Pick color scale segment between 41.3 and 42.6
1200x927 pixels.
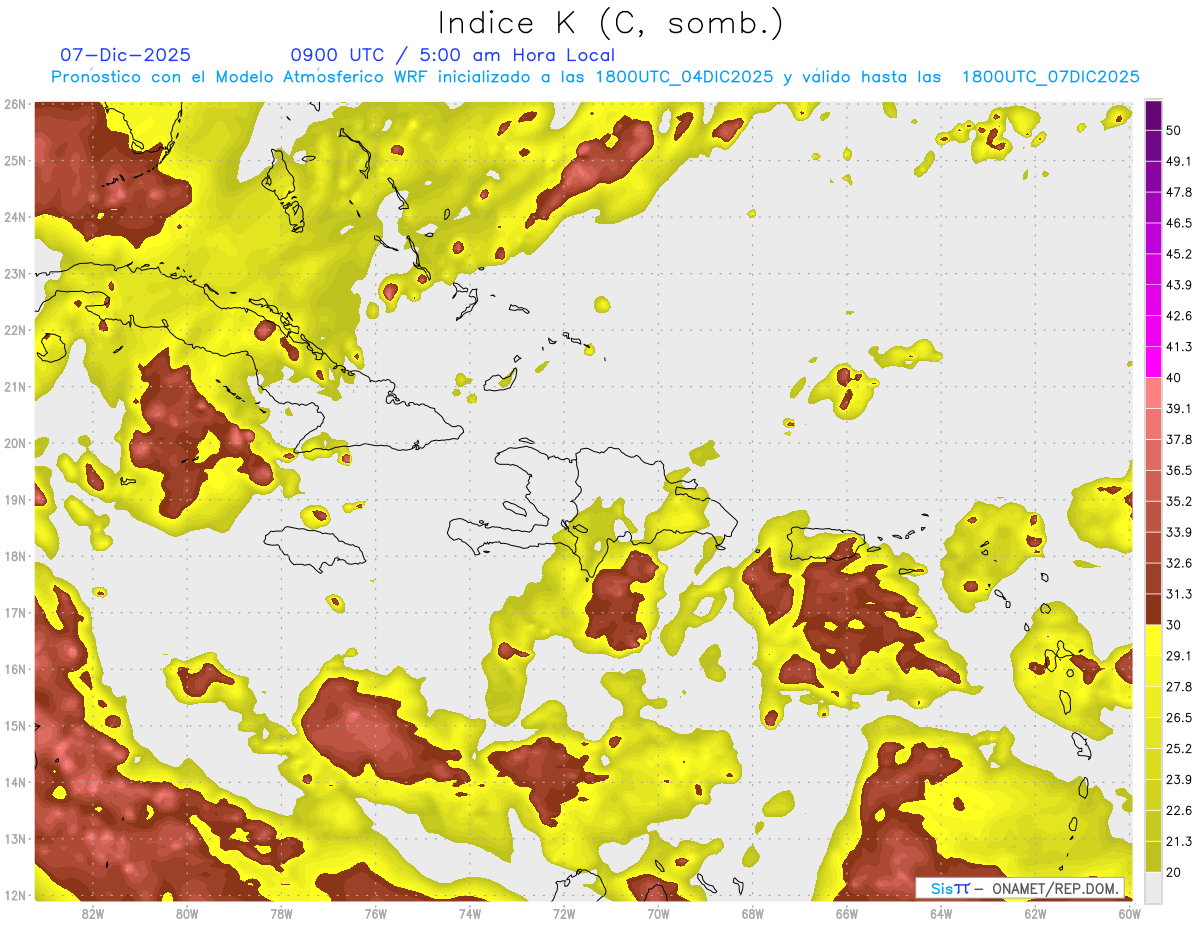pos(1154,330)
